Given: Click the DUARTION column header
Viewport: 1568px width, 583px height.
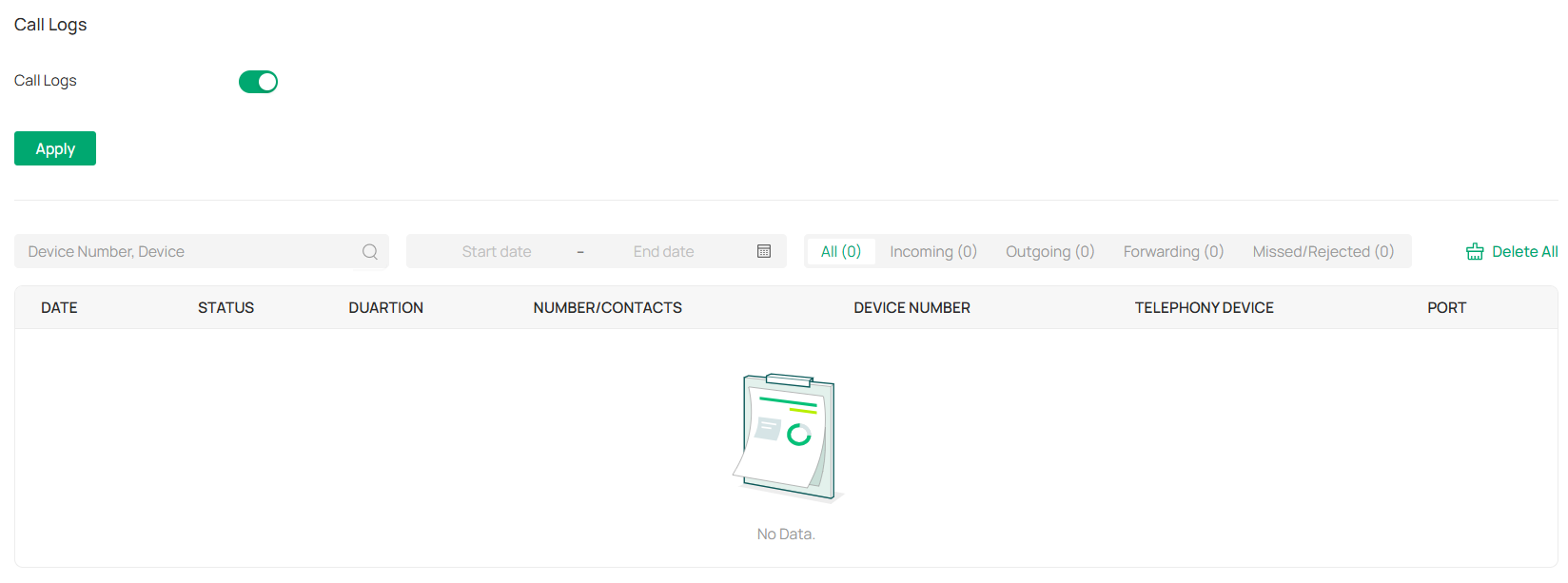Looking at the screenshot, I should (385, 308).
